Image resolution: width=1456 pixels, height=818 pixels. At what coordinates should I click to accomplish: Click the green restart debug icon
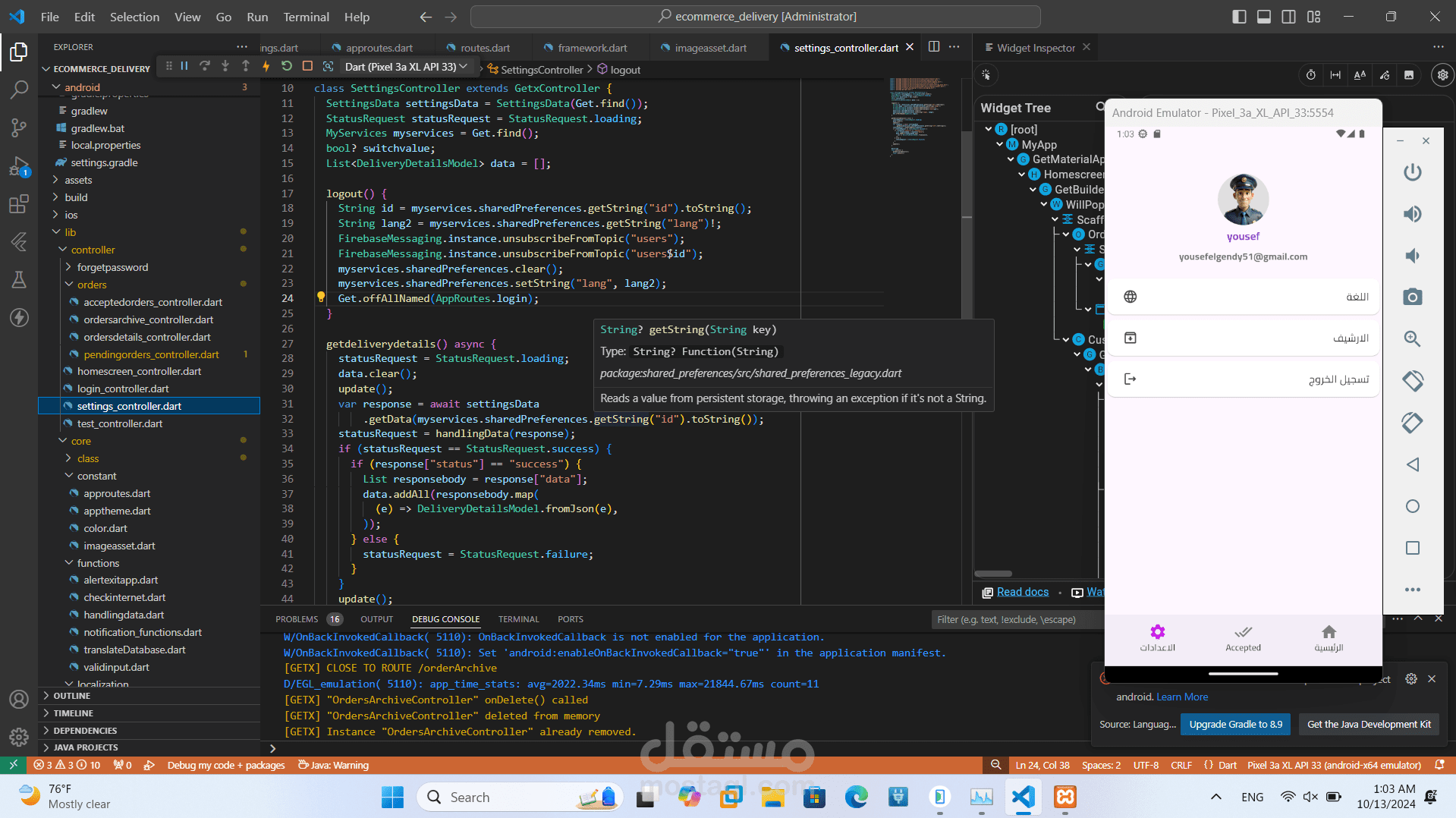[x=287, y=67]
